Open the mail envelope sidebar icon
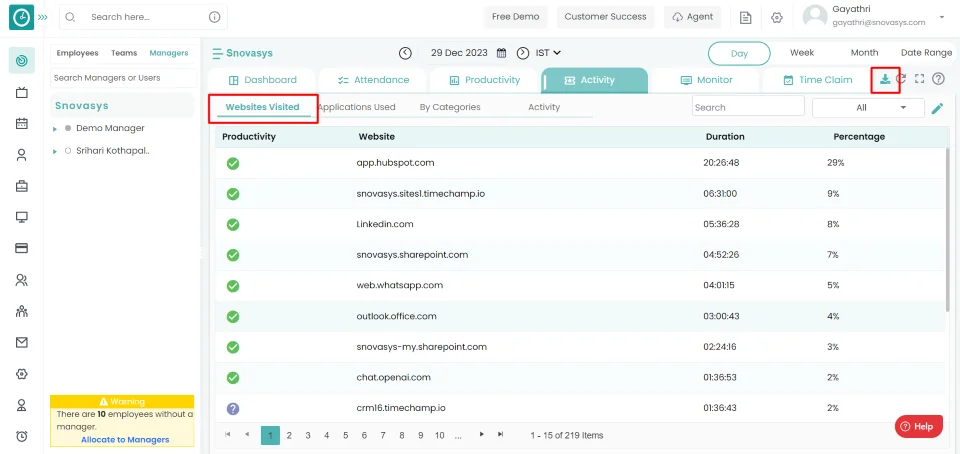 pos(21,343)
